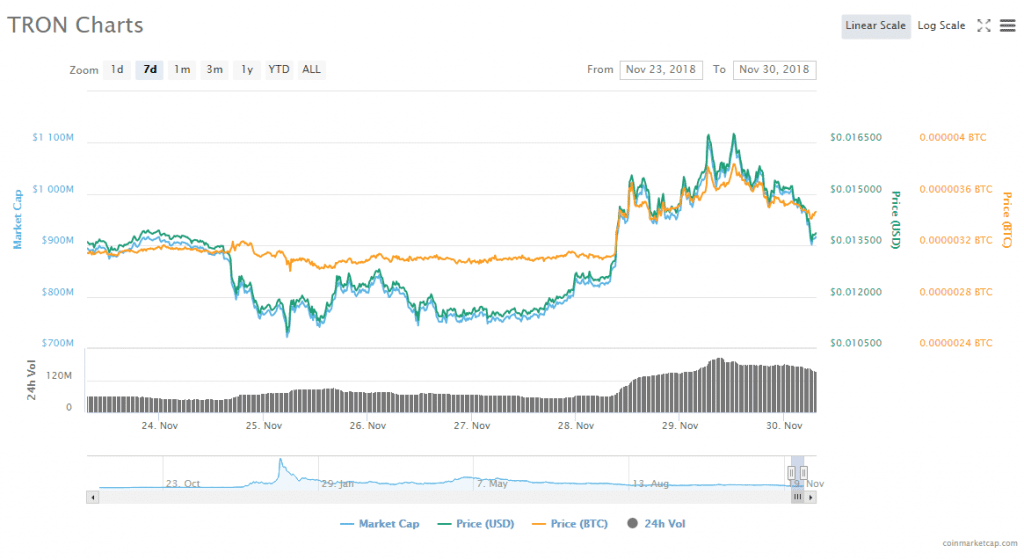Click the navigator scrollbar thumb grip

[x=797, y=497]
